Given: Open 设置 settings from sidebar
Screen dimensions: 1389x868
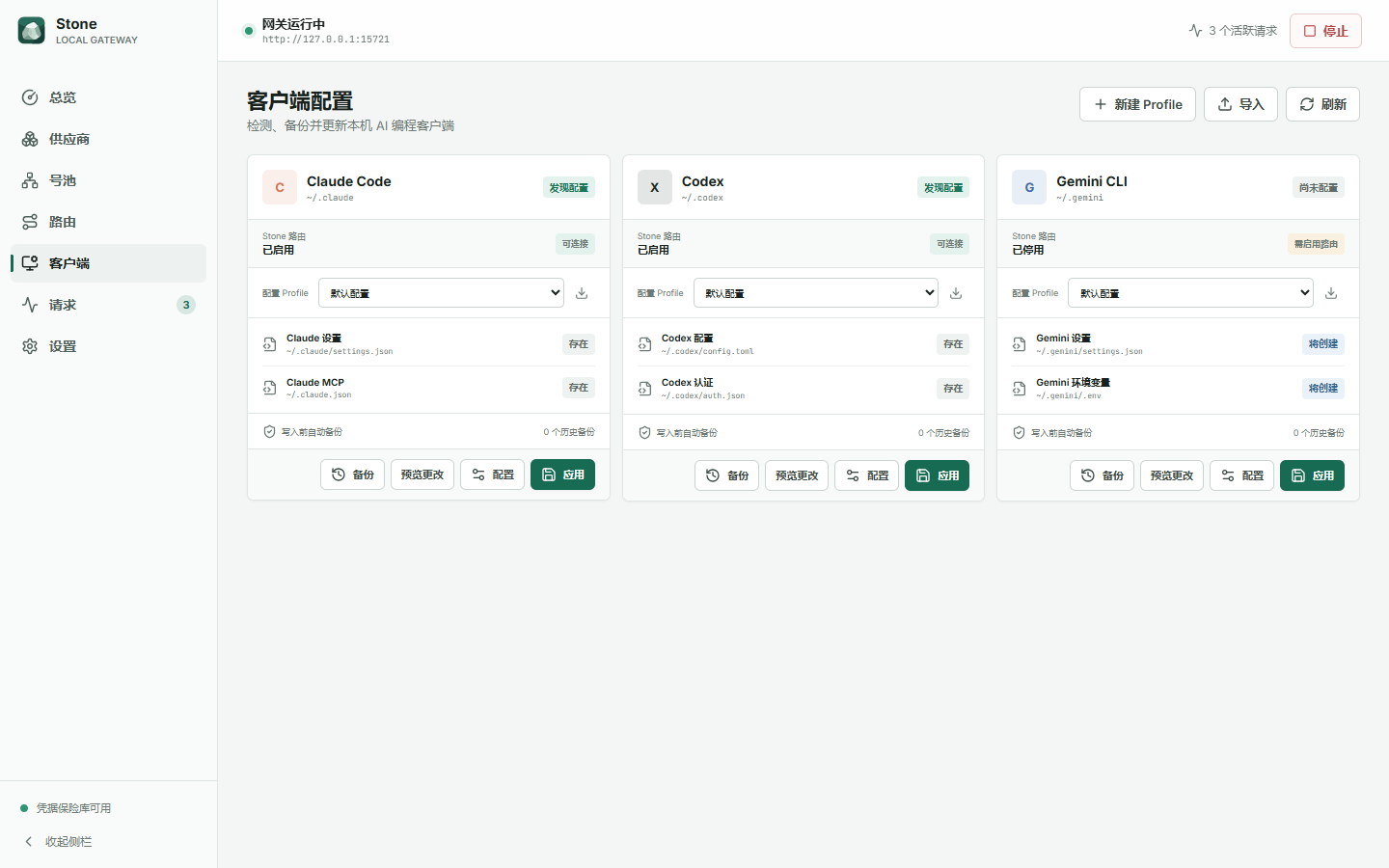Looking at the screenshot, I should point(108,346).
